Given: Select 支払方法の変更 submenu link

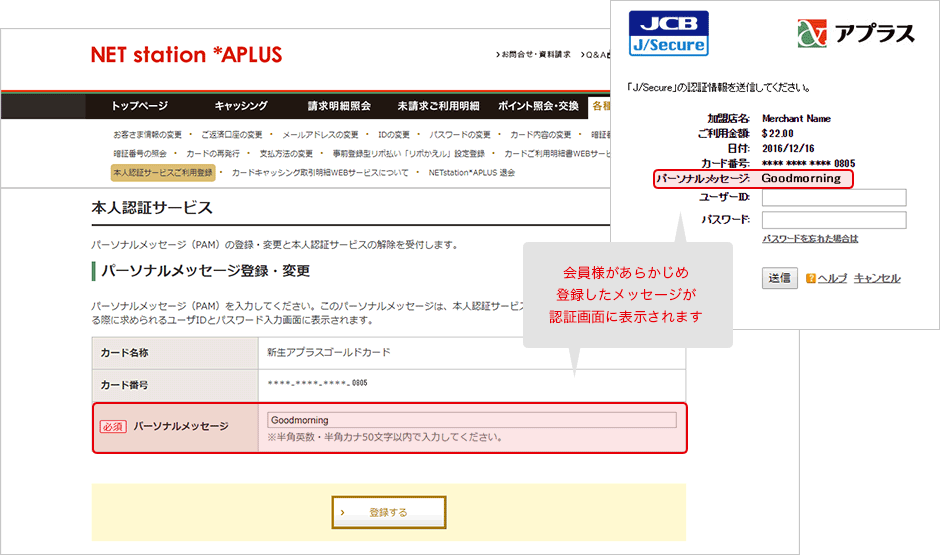Looking at the screenshot, I should click(x=286, y=153).
